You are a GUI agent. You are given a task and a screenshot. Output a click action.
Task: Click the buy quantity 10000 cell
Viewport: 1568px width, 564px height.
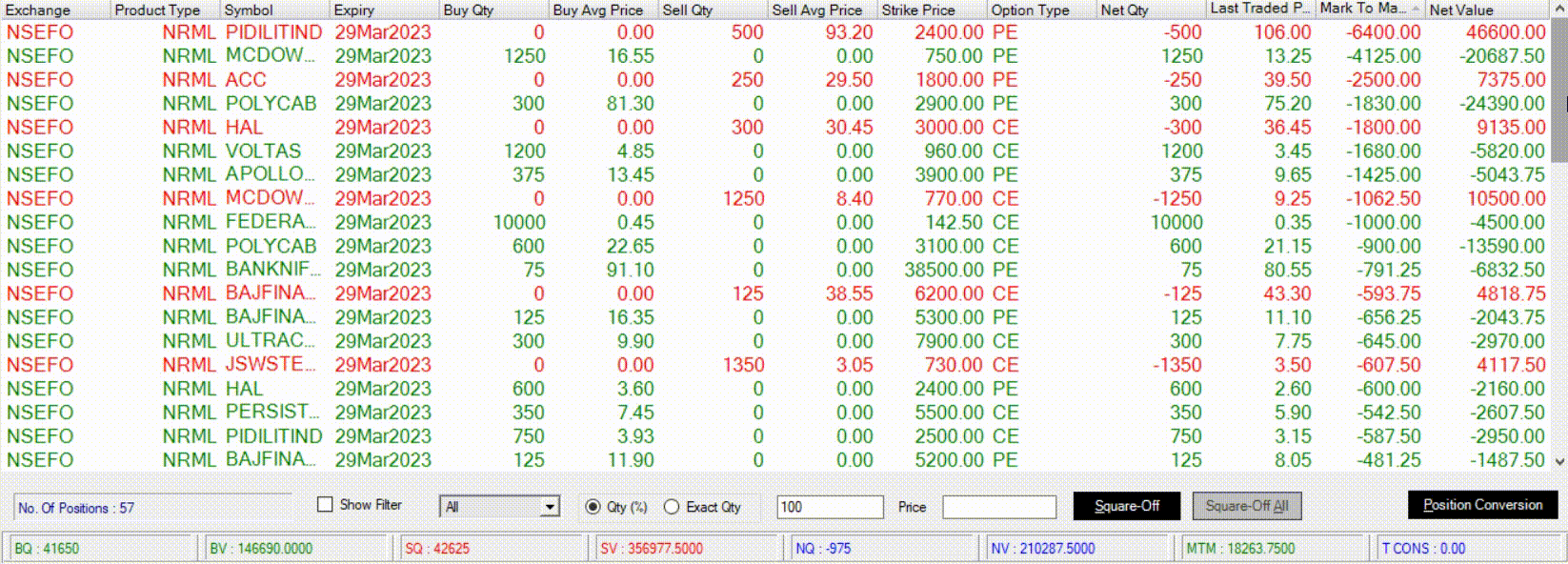[519, 222]
